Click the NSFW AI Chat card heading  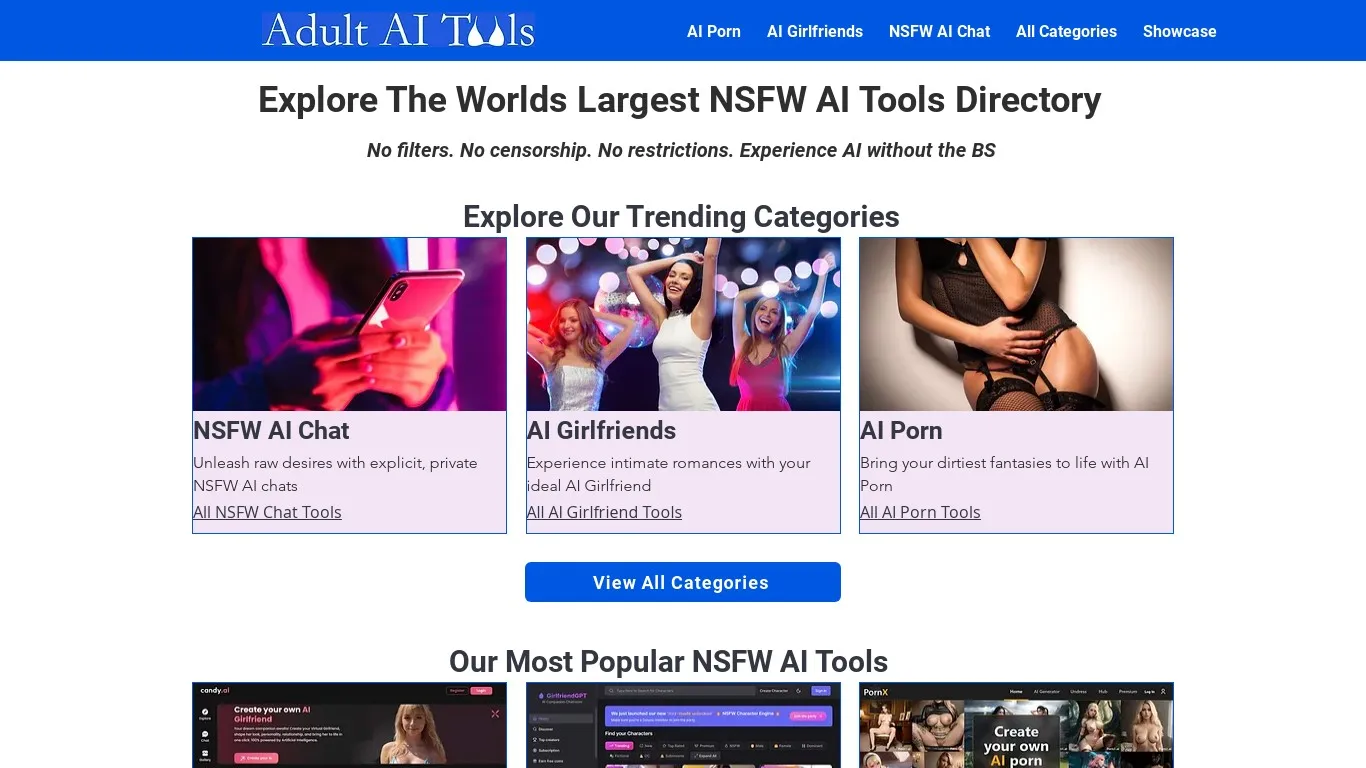click(x=271, y=430)
